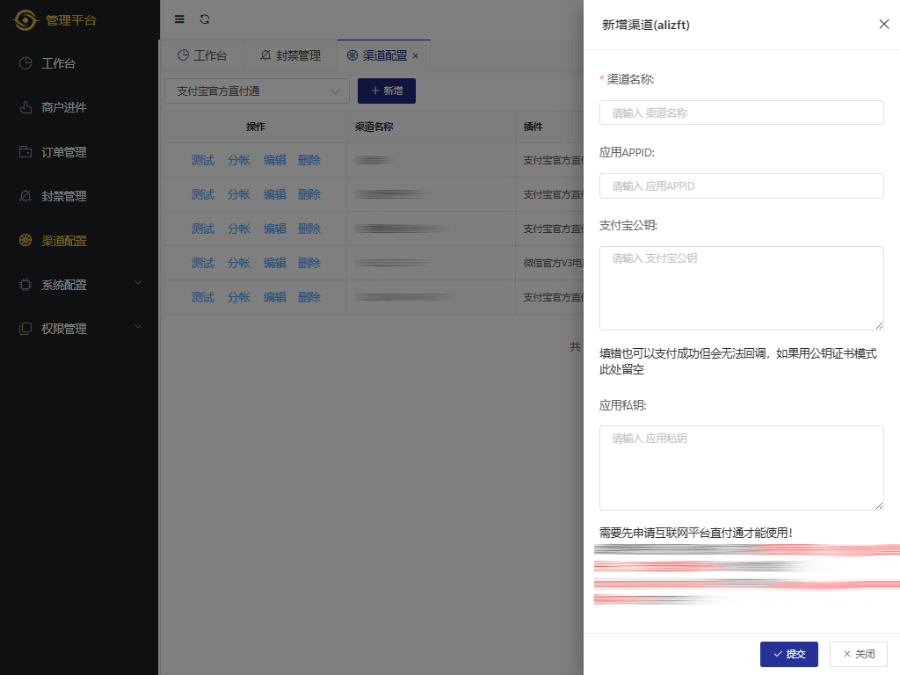Click 编辑 in the last table row

pos(274,297)
